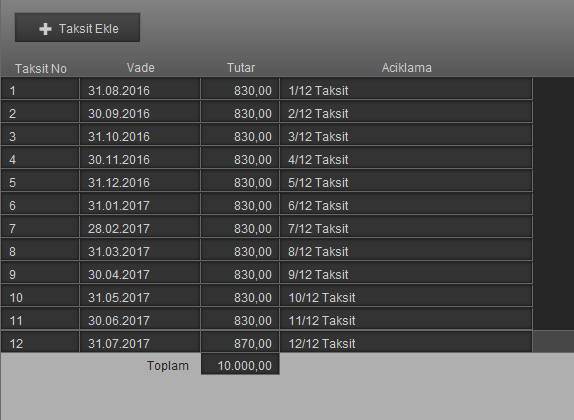Edit the amount for installment 2

(240, 112)
